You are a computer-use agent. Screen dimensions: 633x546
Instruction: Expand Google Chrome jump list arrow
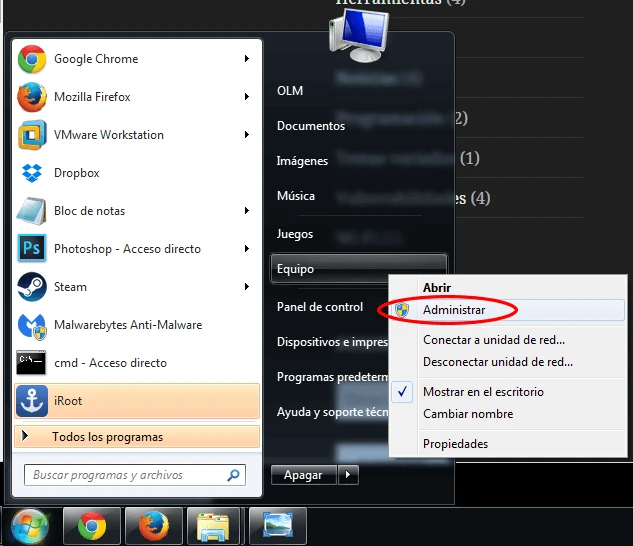pyautogui.click(x=247, y=59)
